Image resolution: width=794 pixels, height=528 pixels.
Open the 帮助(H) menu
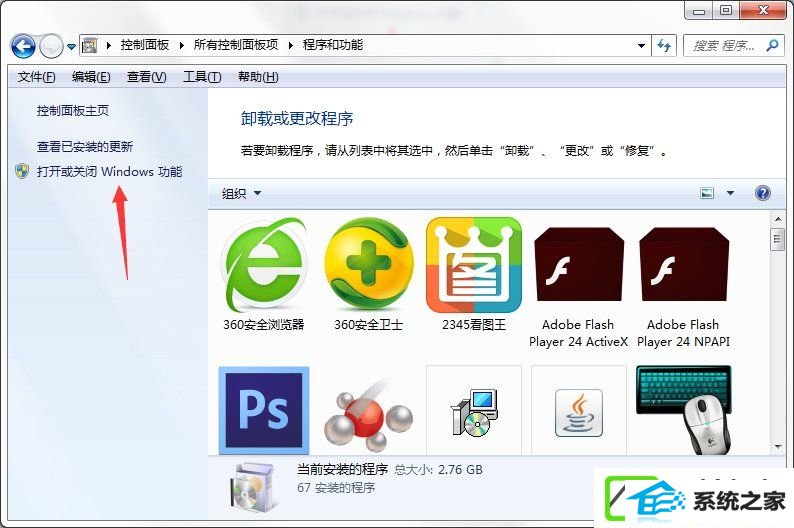(258, 77)
